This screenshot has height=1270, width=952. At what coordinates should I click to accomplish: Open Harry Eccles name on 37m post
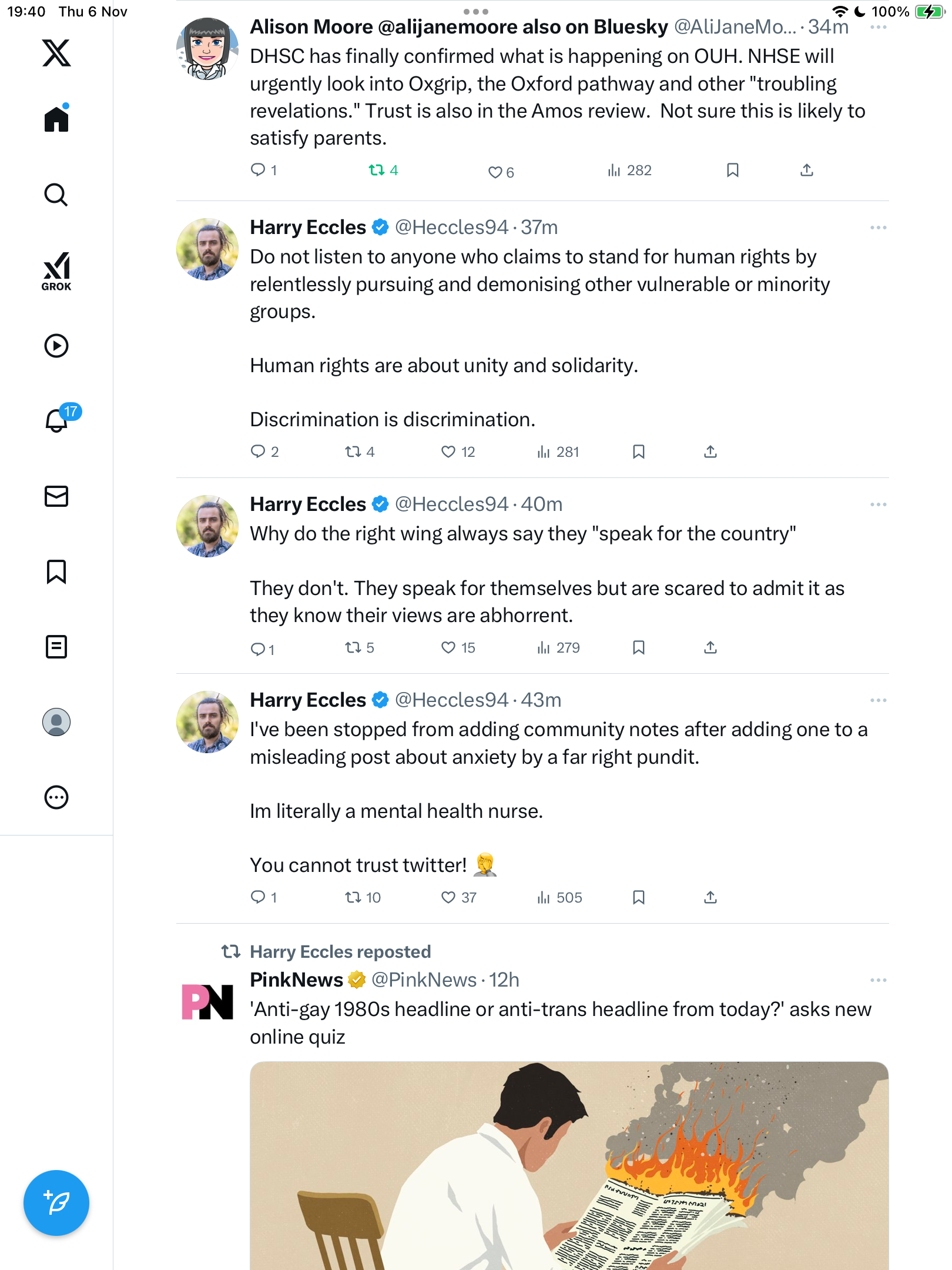click(308, 228)
